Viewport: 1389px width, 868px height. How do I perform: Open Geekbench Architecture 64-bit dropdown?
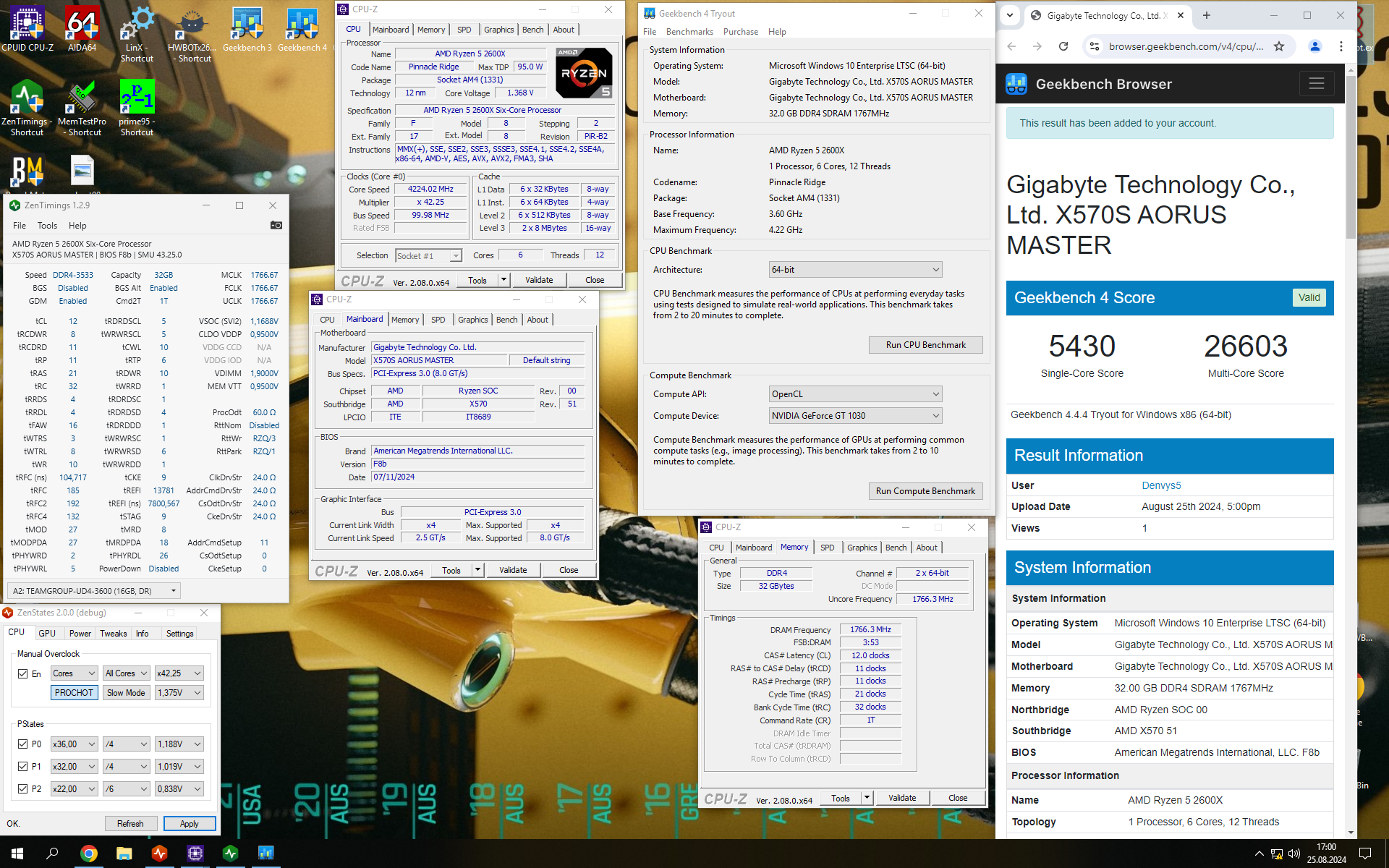coord(855,270)
